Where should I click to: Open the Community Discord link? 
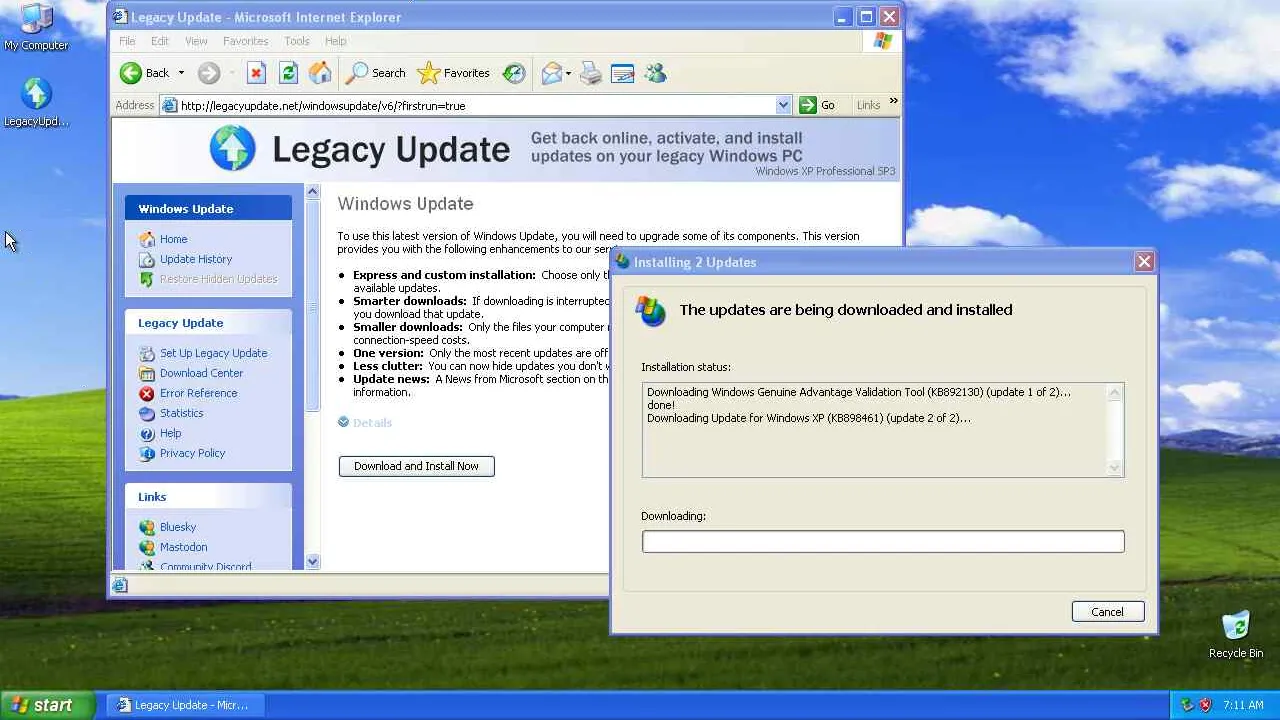point(205,566)
